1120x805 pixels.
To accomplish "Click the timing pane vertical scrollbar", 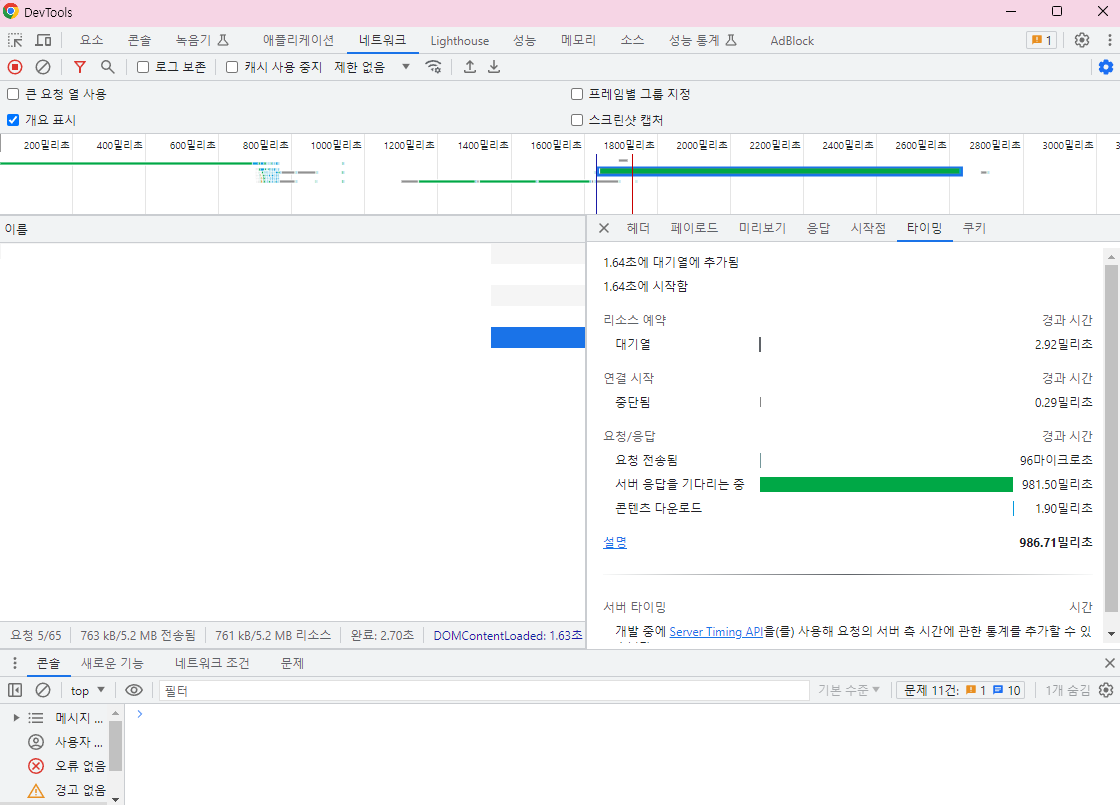I will coord(1111,439).
